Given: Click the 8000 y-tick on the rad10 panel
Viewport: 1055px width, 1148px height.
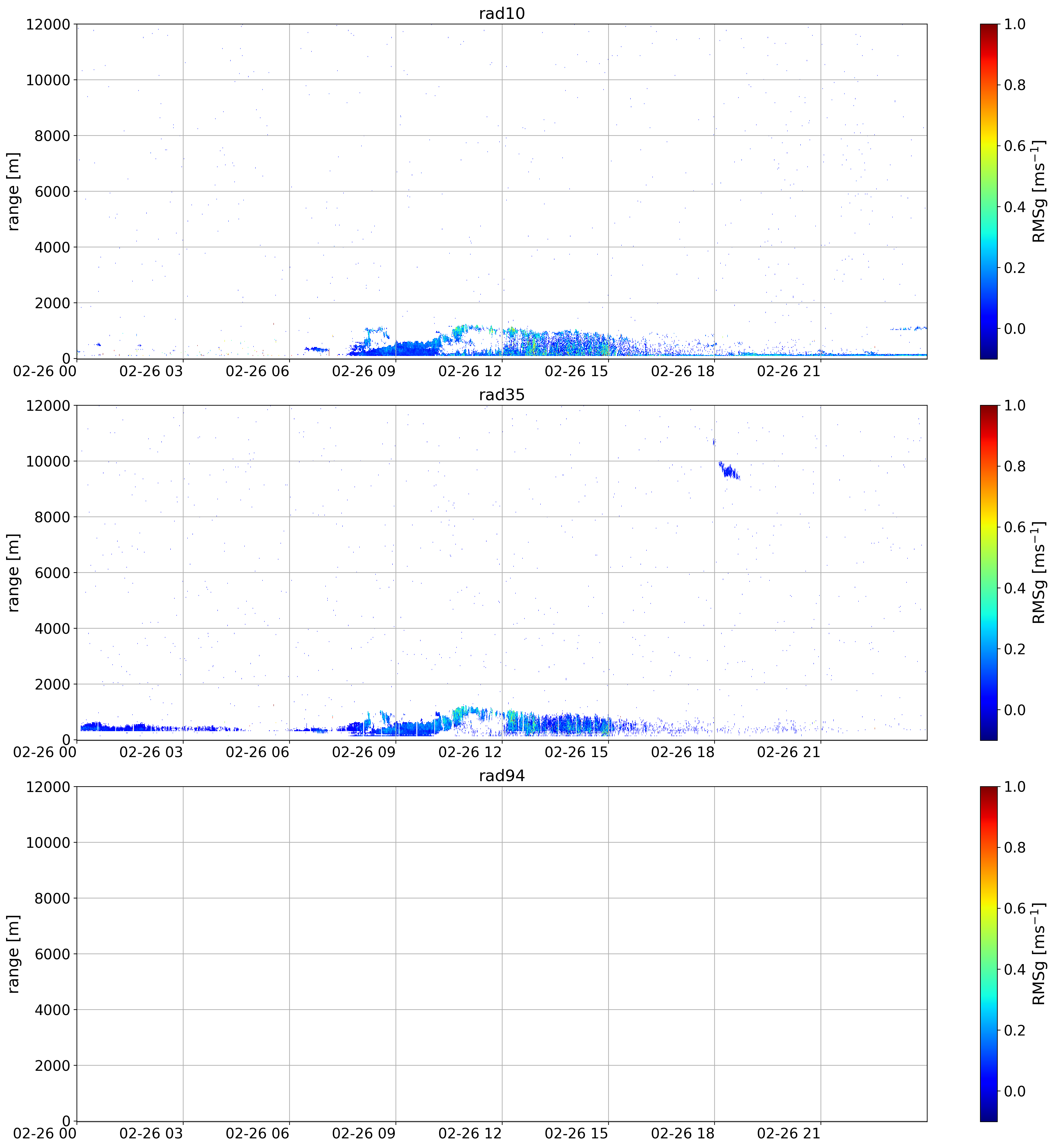Looking at the screenshot, I should pos(53,135).
